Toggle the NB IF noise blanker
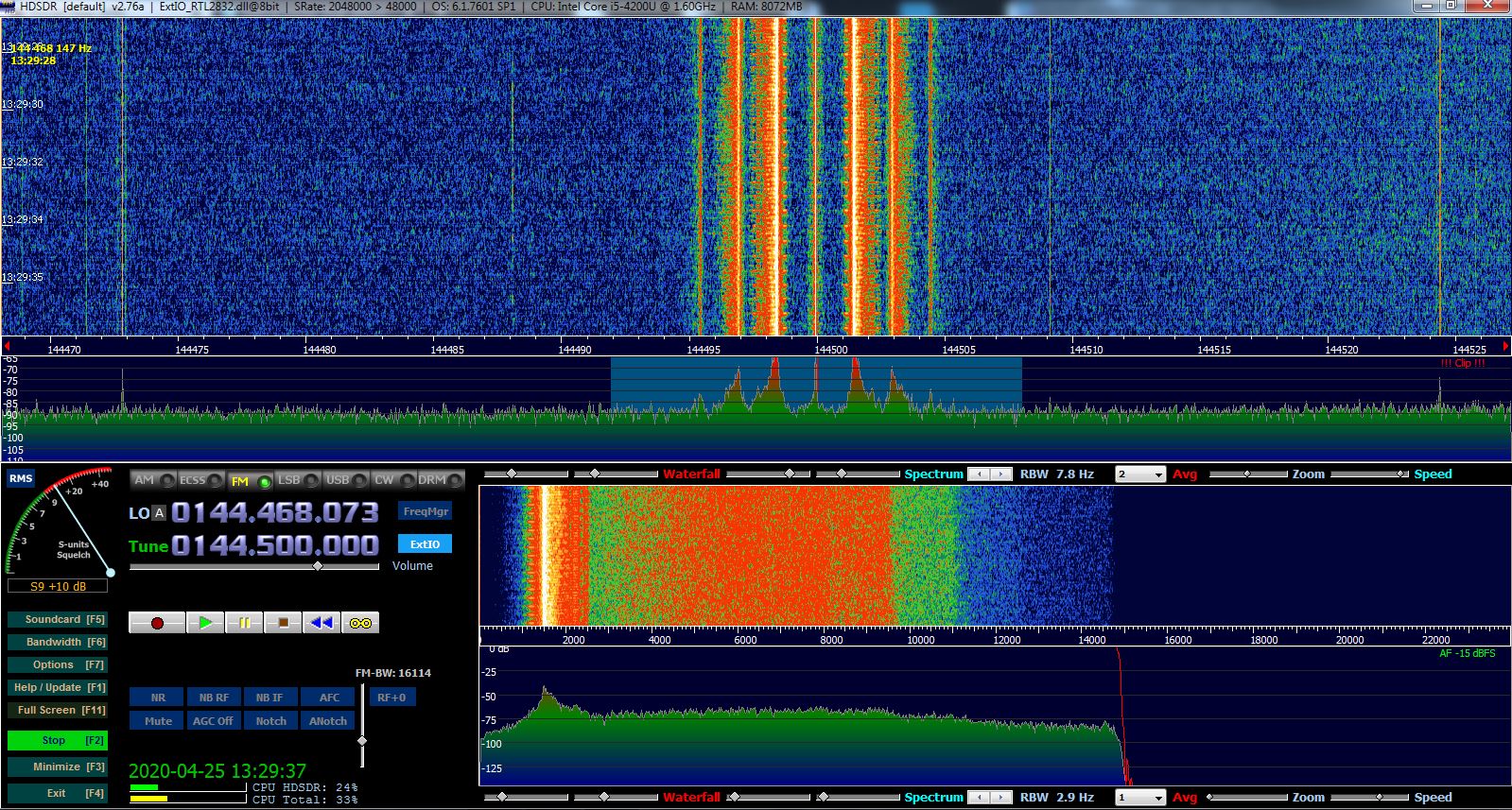This screenshot has width=1512, height=810. click(x=270, y=698)
